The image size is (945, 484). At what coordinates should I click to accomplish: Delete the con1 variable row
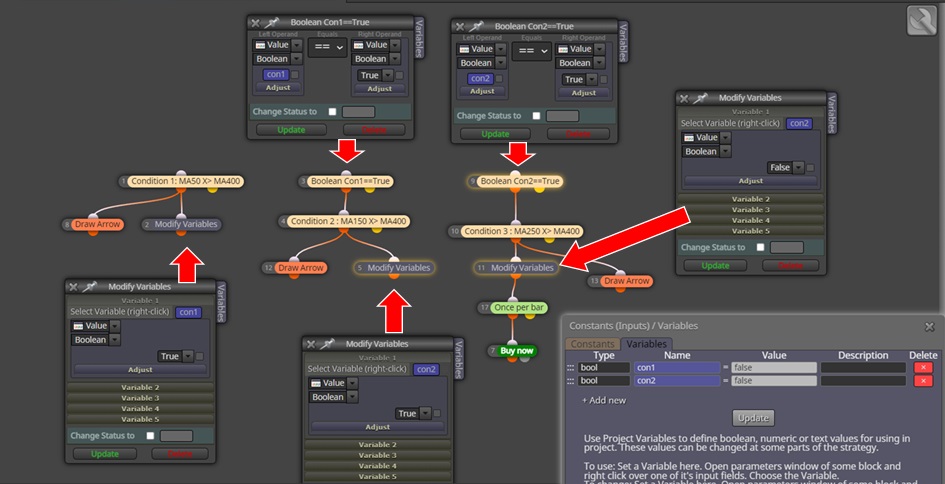[923, 368]
